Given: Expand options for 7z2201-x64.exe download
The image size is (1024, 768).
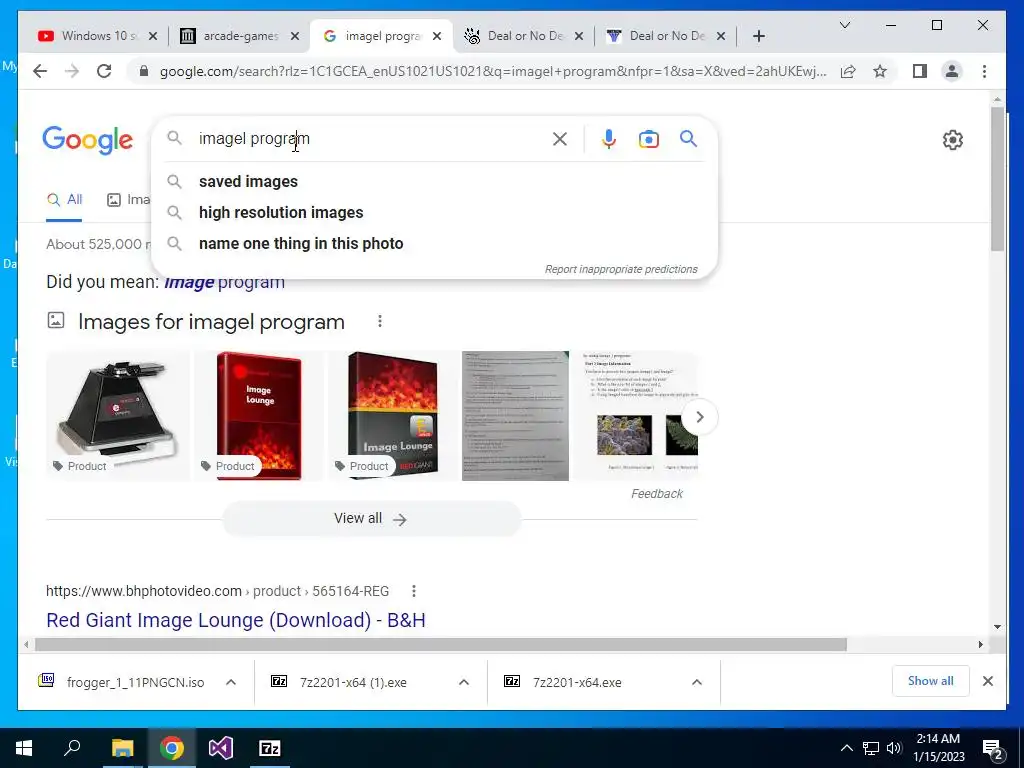Looking at the screenshot, I should [697, 682].
